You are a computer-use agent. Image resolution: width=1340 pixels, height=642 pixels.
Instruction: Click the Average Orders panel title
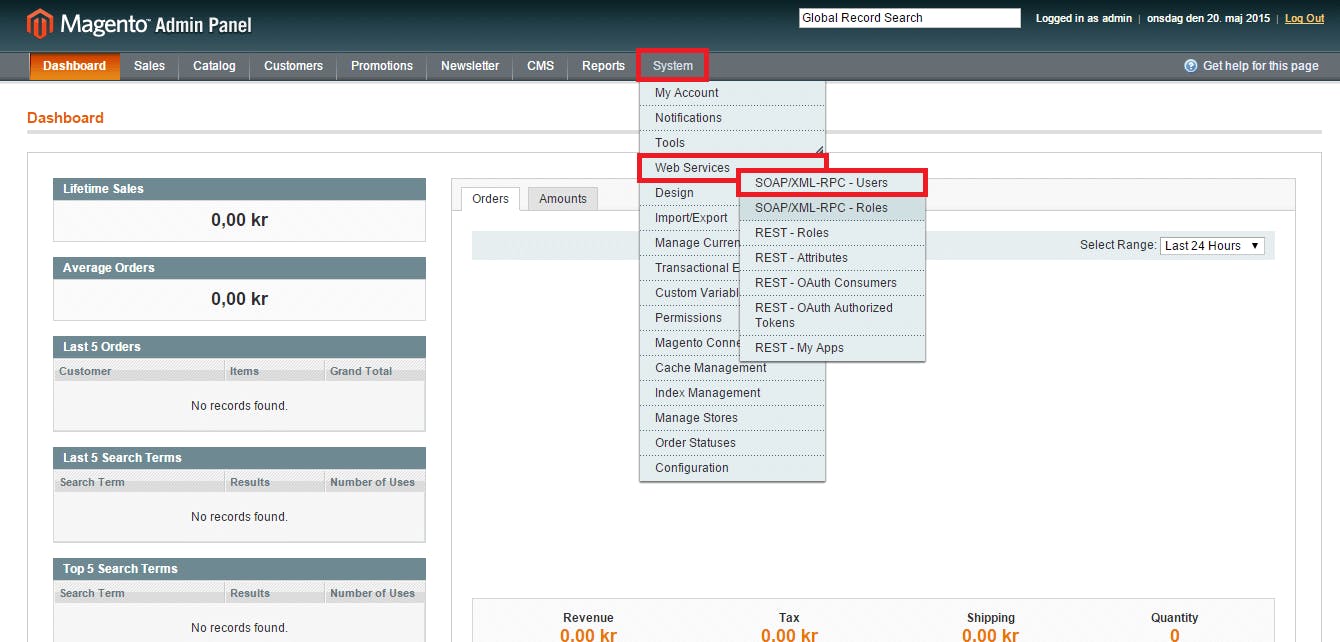[109, 268]
